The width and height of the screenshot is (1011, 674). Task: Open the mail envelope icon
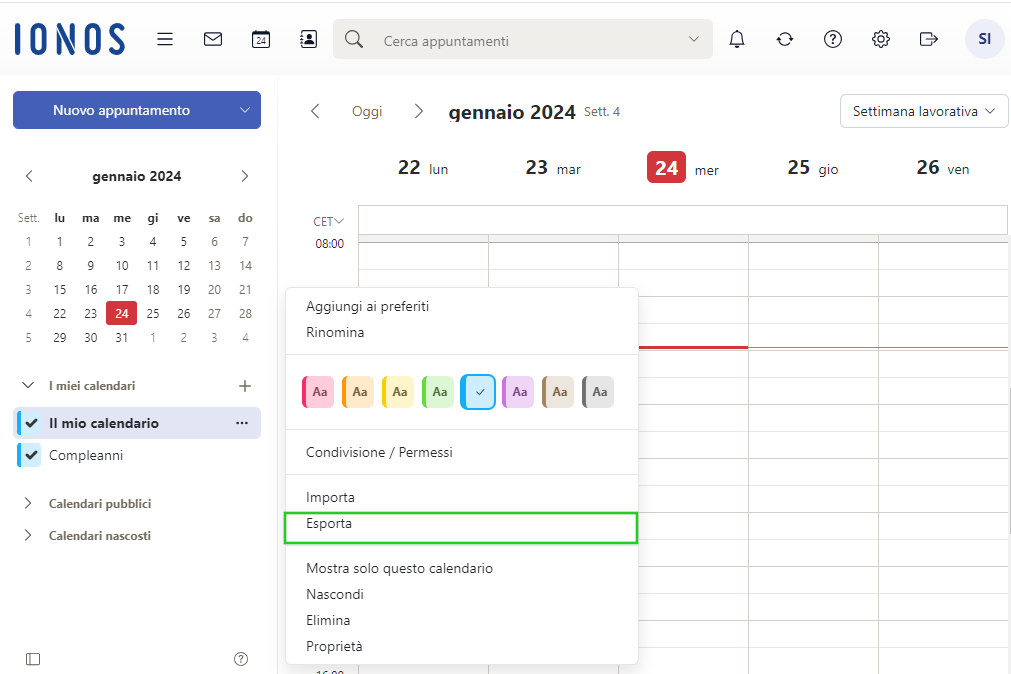click(213, 40)
